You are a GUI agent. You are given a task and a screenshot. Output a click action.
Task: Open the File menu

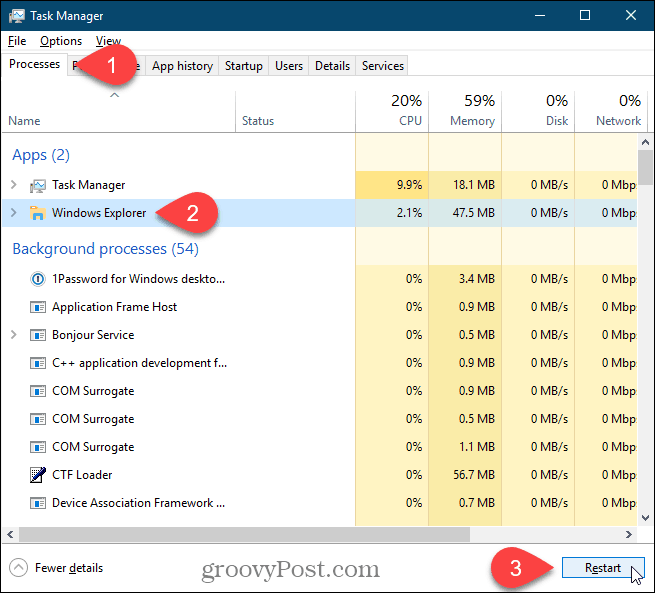tap(17, 41)
